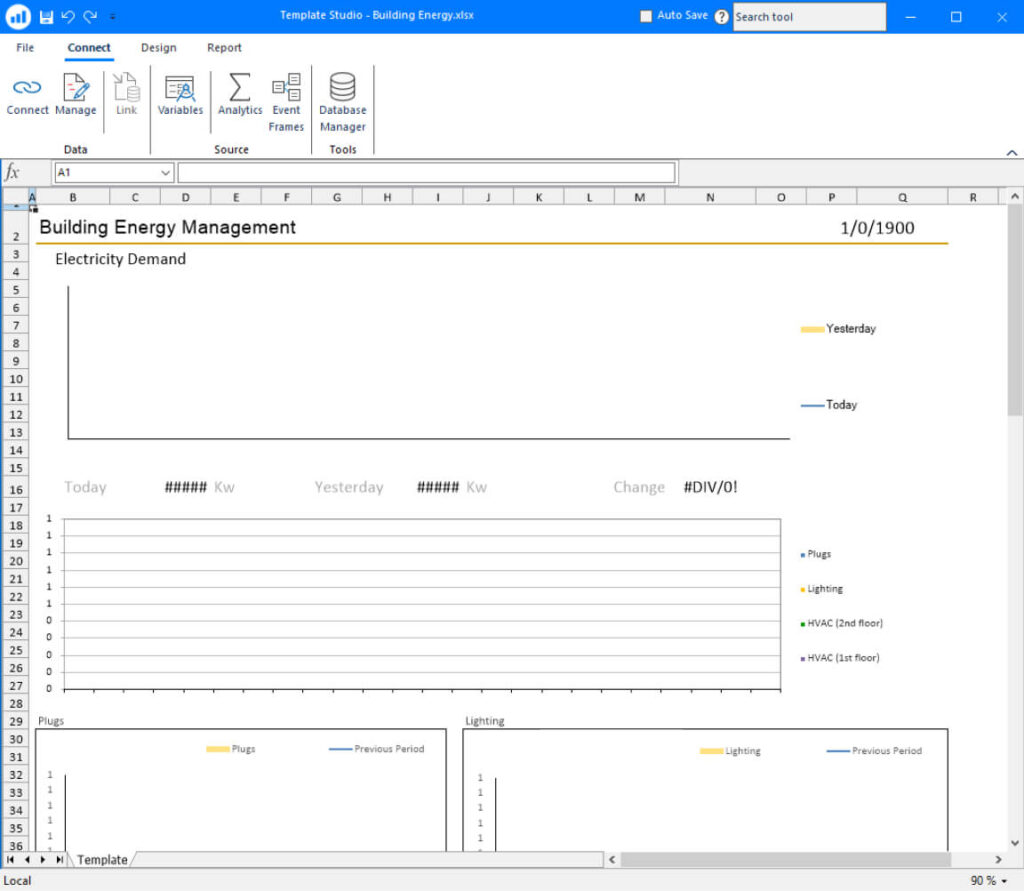The image size is (1024, 891).
Task: Click the save icon in title bar
Action: click(46, 16)
